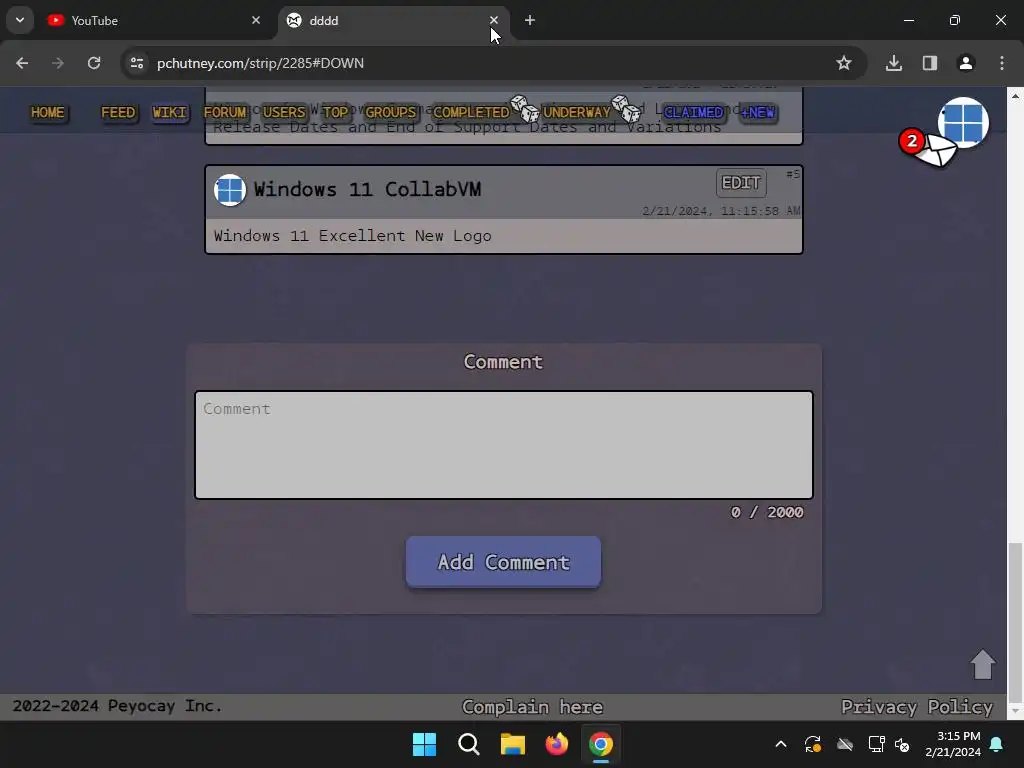Viewport: 1024px width, 768px height.
Task: Reload the current page
Action: [x=94, y=63]
